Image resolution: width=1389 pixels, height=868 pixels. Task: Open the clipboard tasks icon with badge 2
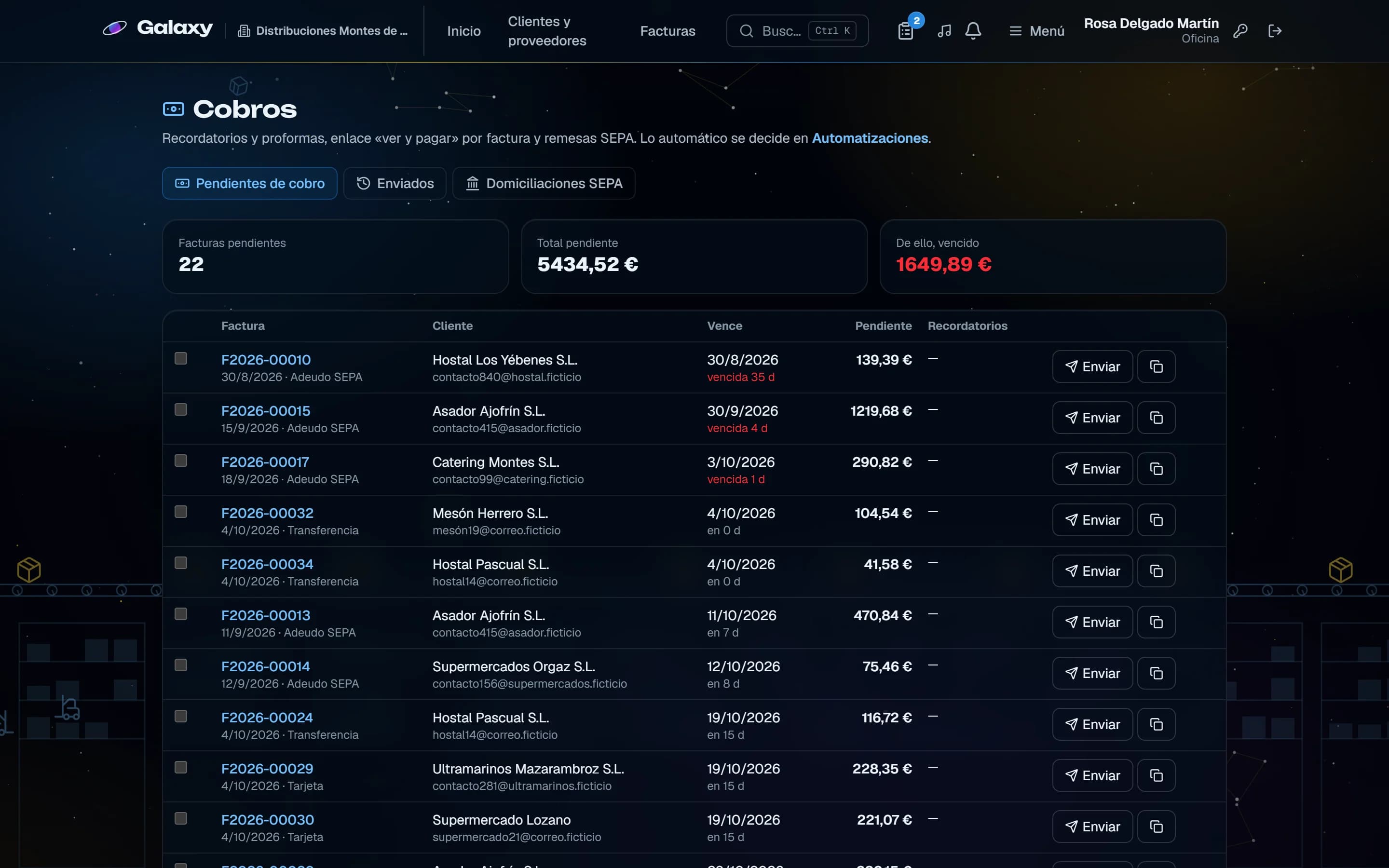pos(906,31)
